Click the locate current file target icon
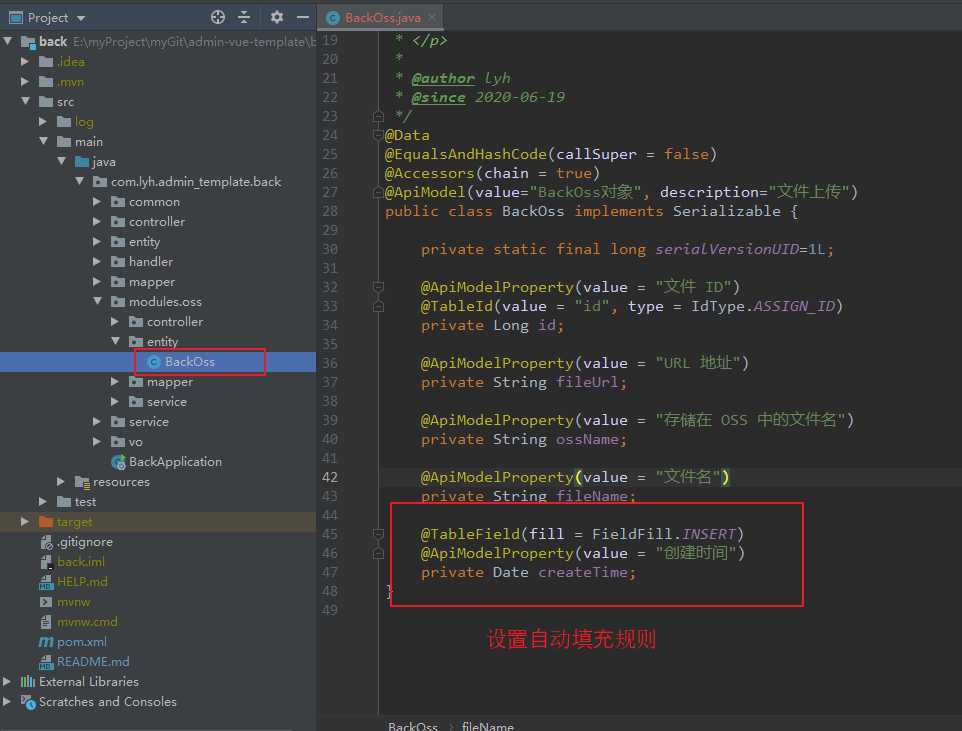962x731 pixels. click(x=218, y=17)
